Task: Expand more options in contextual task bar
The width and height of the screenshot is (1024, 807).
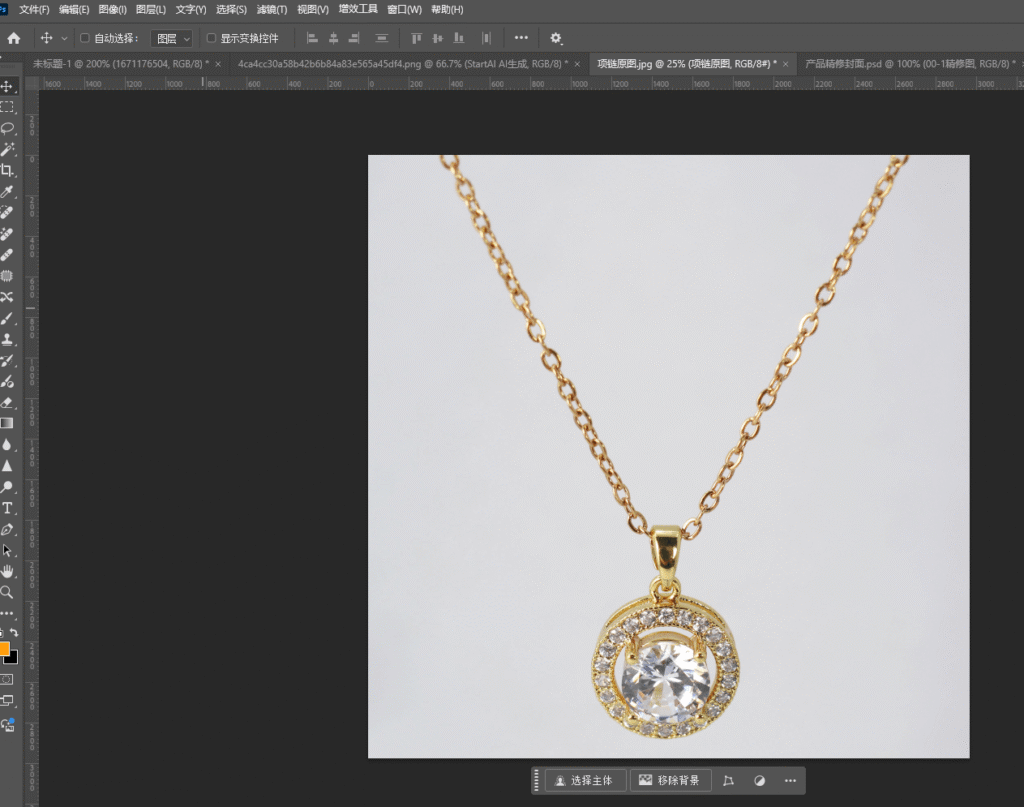Action: (x=790, y=780)
